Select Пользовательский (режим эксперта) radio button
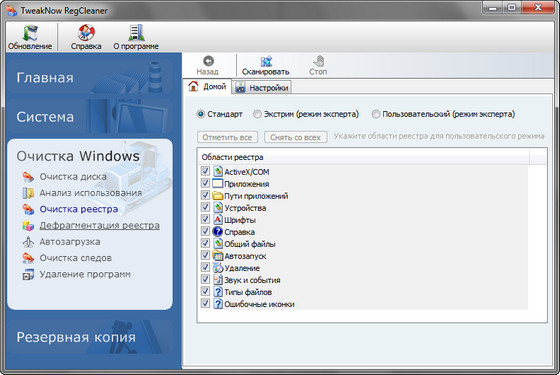 [376, 114]
